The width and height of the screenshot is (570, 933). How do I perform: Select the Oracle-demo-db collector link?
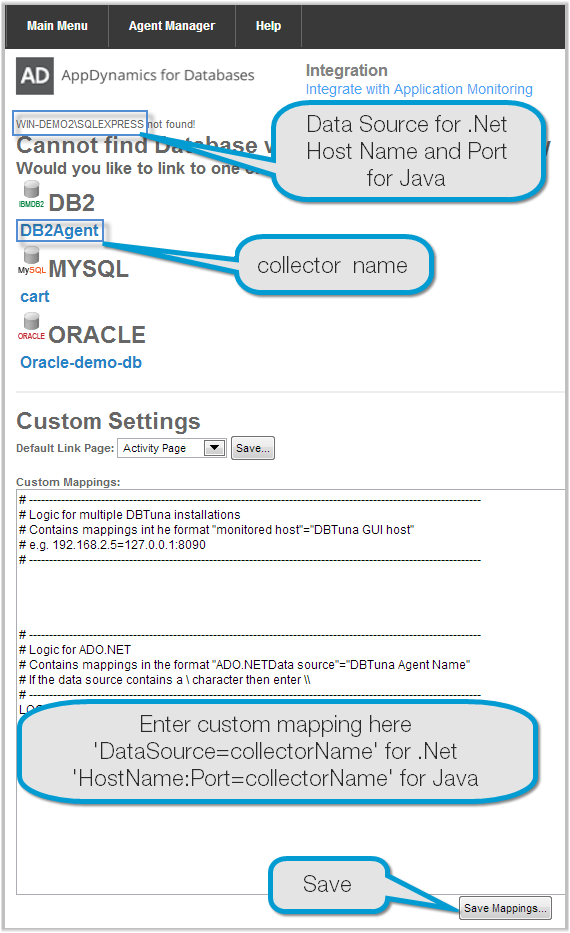[x=81, y=362]
